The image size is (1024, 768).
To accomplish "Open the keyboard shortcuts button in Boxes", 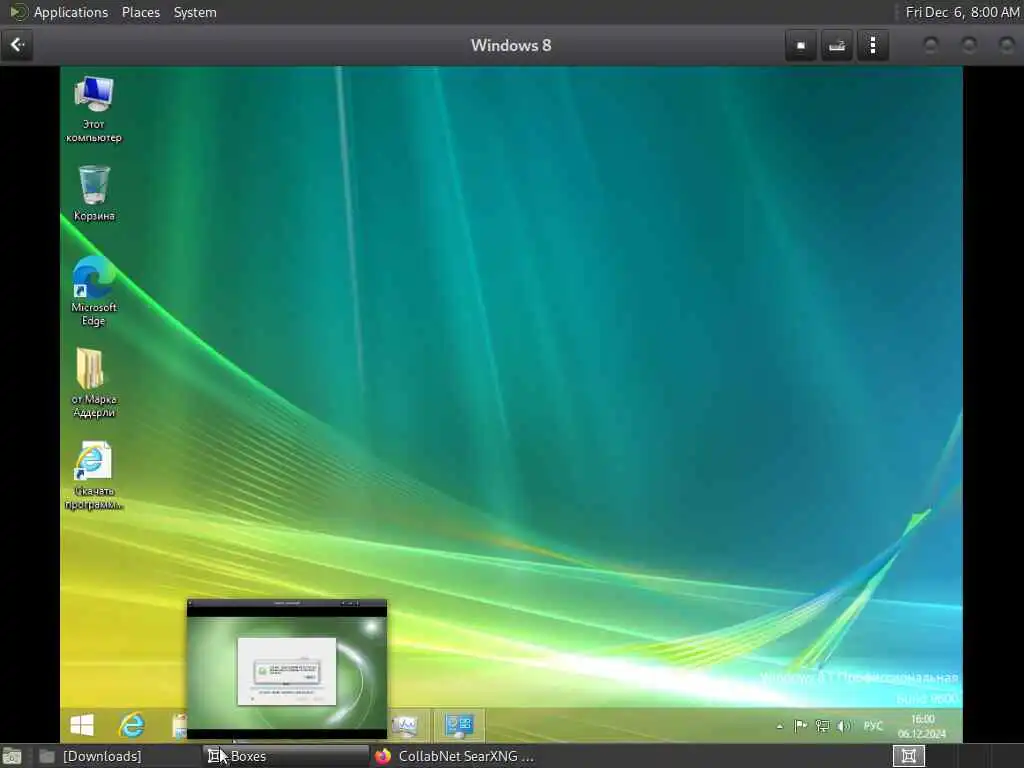I will [x=837, y=46].
